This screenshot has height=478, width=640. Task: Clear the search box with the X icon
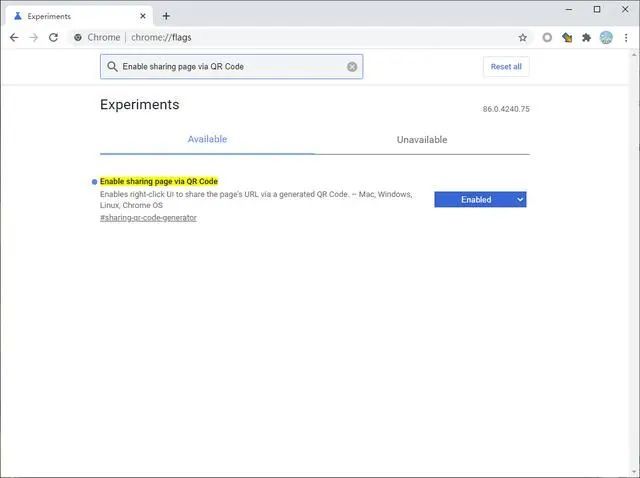point(352,67)
